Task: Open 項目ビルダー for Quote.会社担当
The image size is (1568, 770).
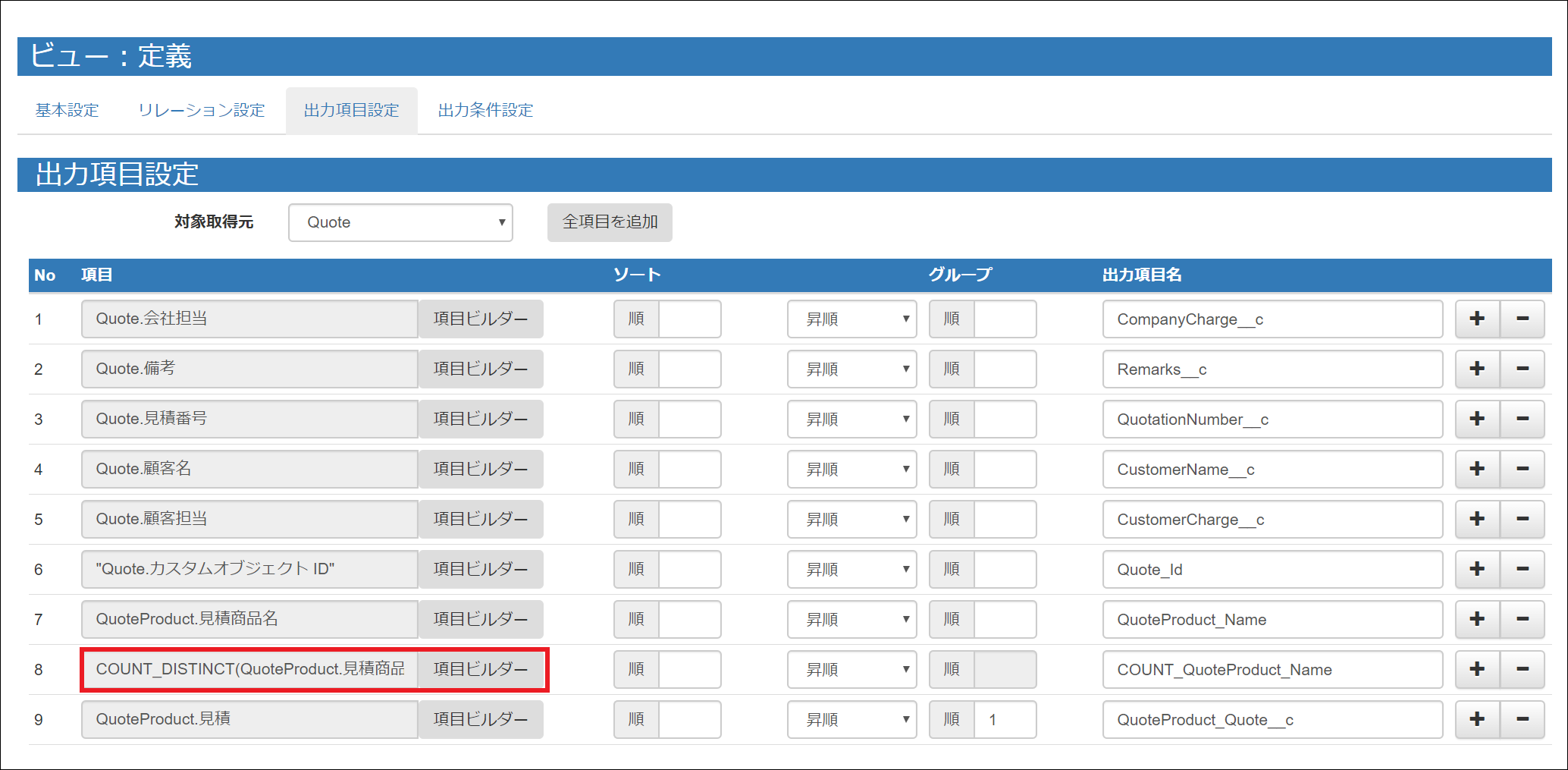Action: pos(480,319)
